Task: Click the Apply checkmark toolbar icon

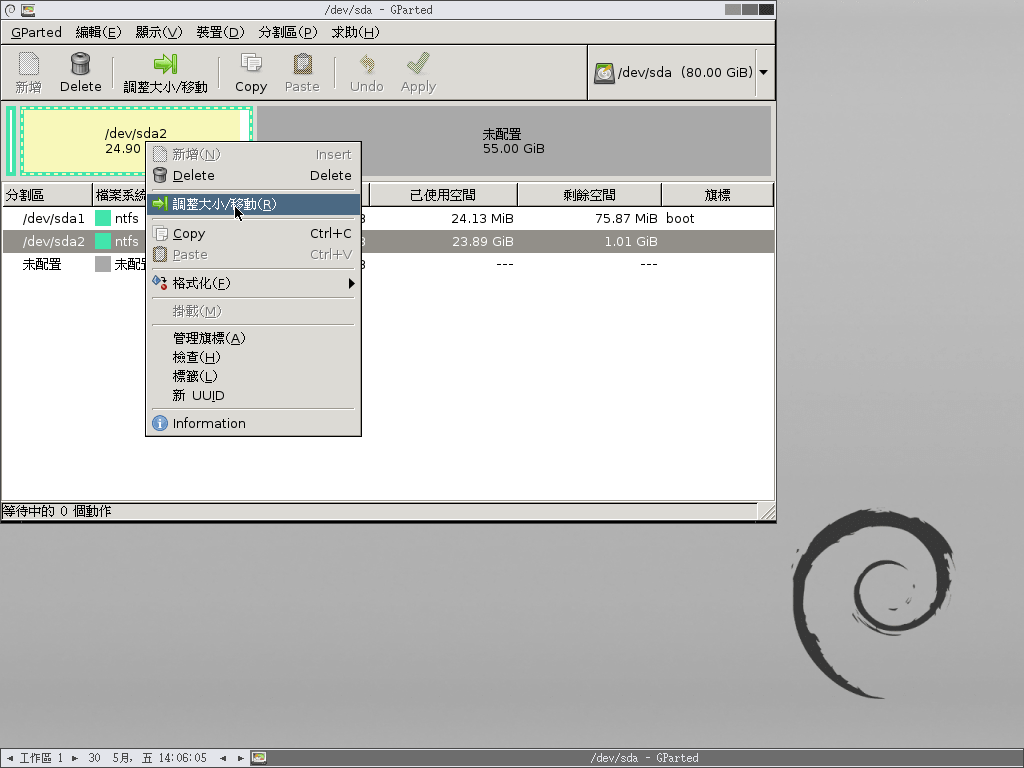Action: [418, 65]
